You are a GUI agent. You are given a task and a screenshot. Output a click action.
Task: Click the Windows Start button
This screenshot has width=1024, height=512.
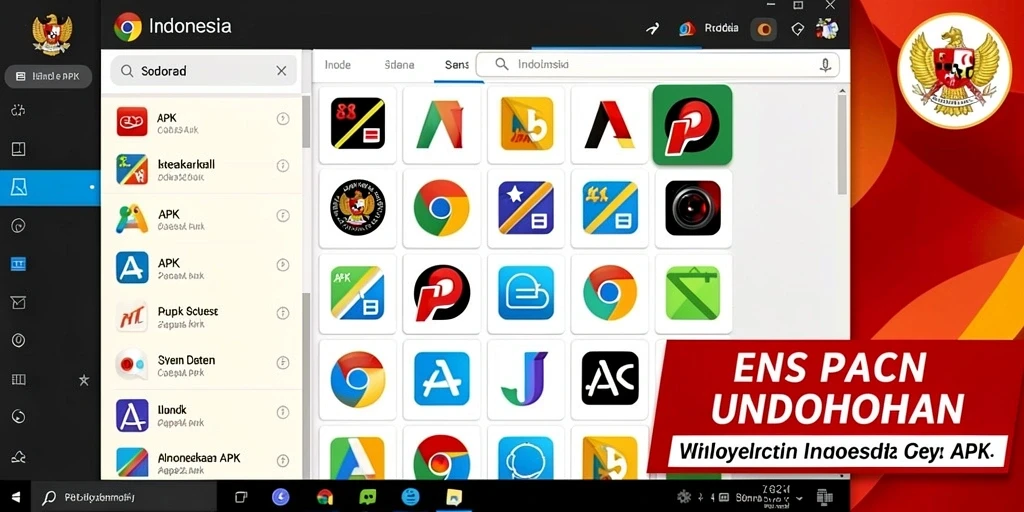pos(15,498)
